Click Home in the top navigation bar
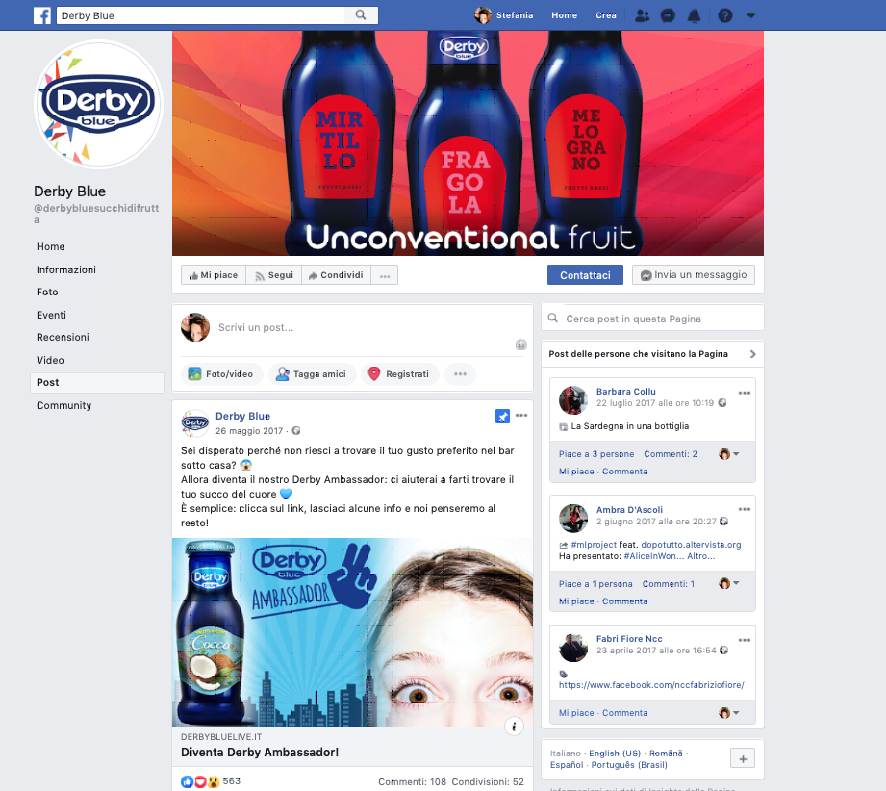 pyautogui.click(x=564, y=15)
